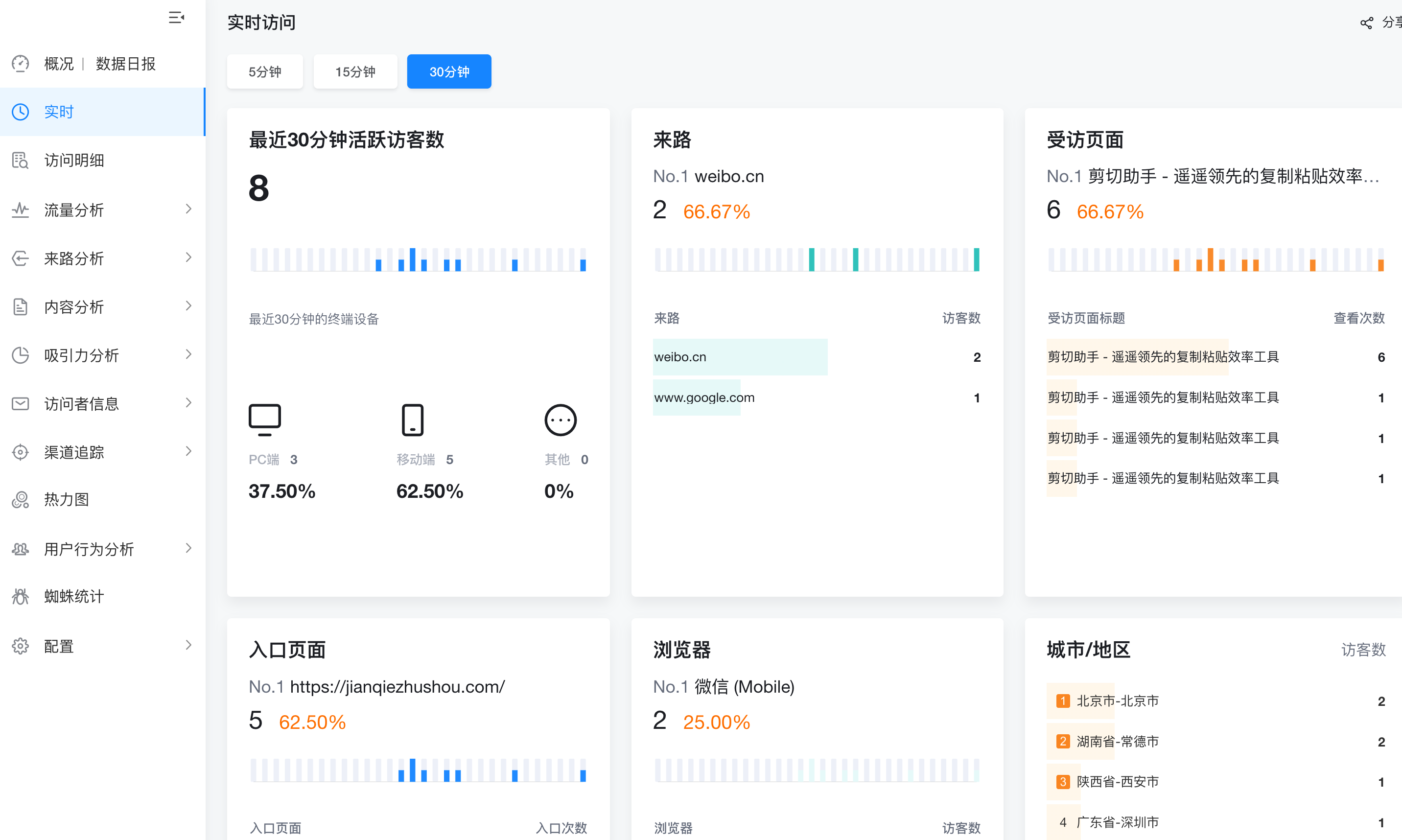The height and width of the screenshot is (840, 1402).
Task: Select the 30分钟 time range button
Action: (449, 72)
